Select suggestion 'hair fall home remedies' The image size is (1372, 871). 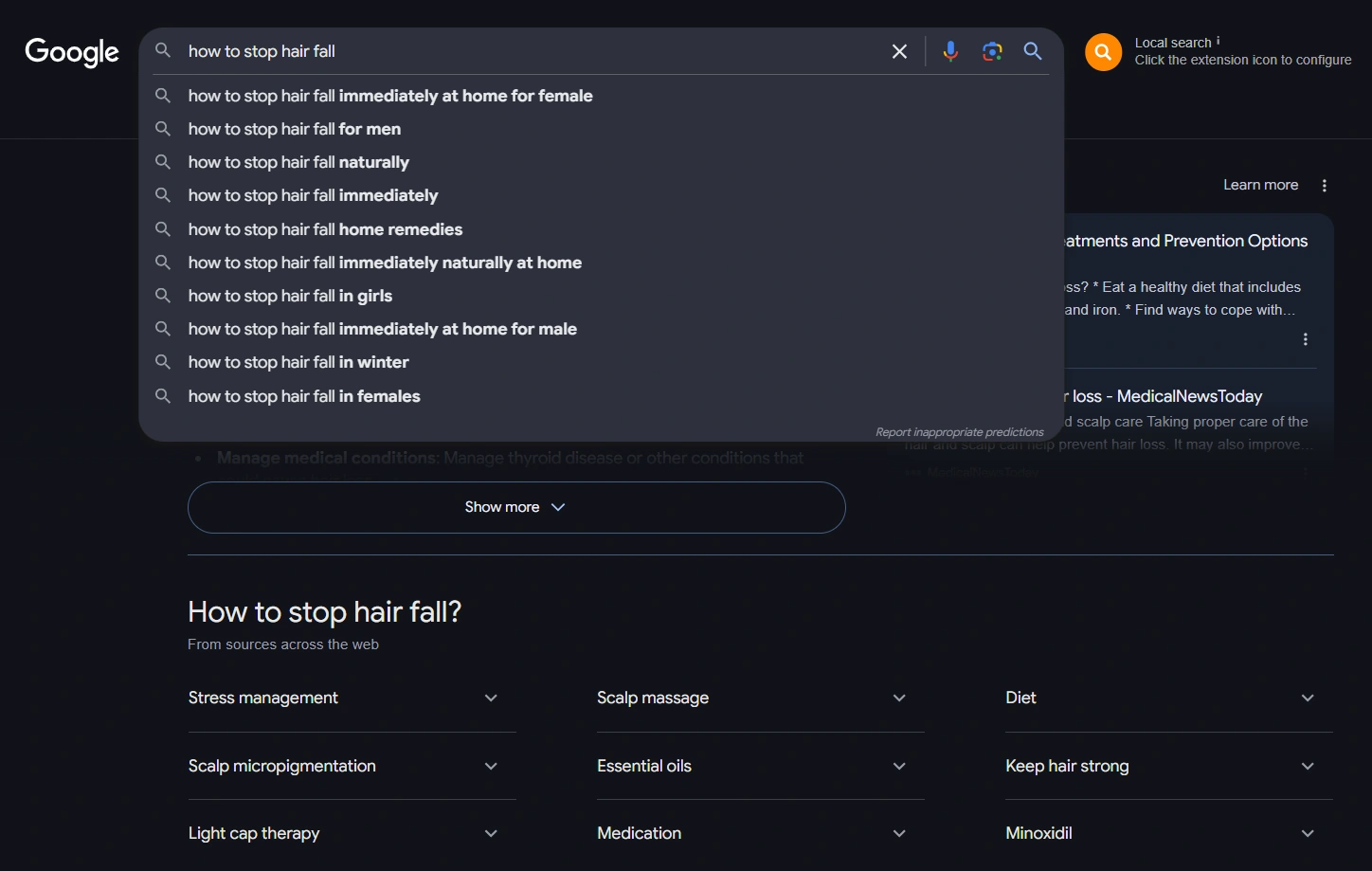point(602,229)
